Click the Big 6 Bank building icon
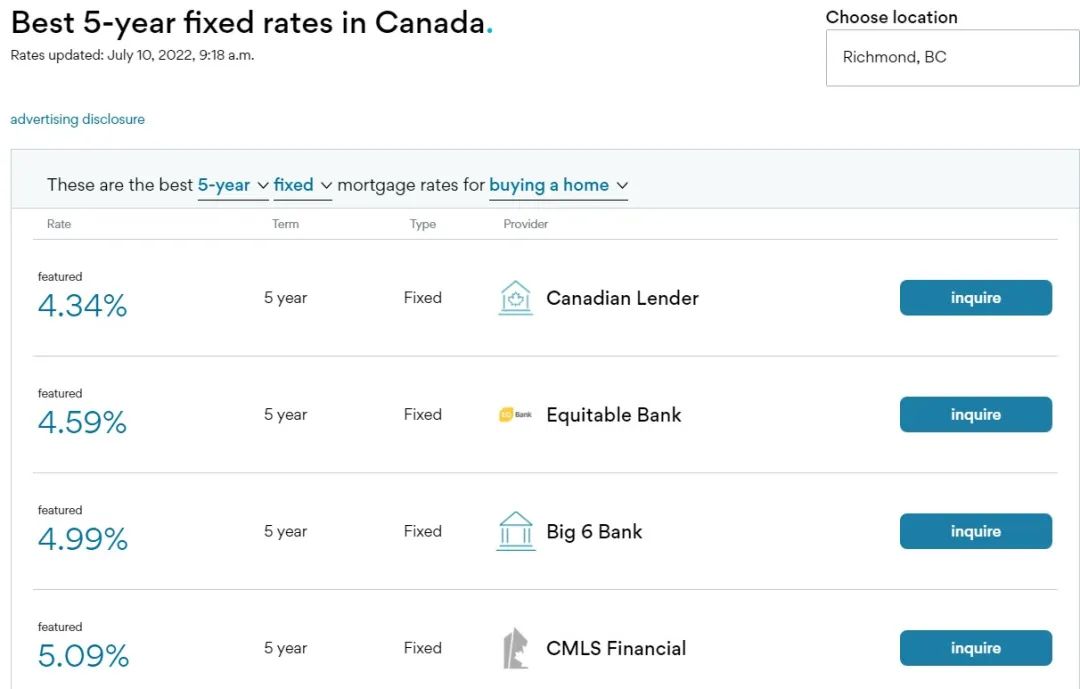Screen dimensions: 1080x689 pos(515,531)
